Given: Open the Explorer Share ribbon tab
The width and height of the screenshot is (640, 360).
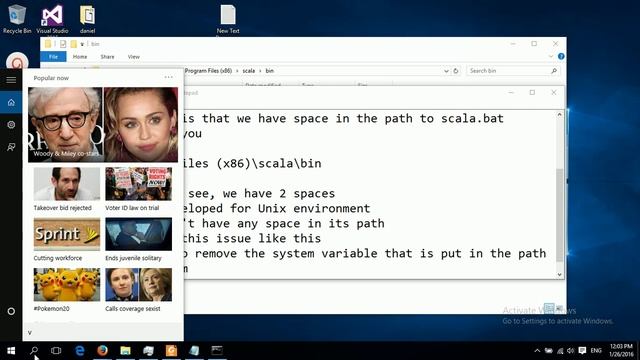Looking at the screenshot, I should [x=107, y=57].
